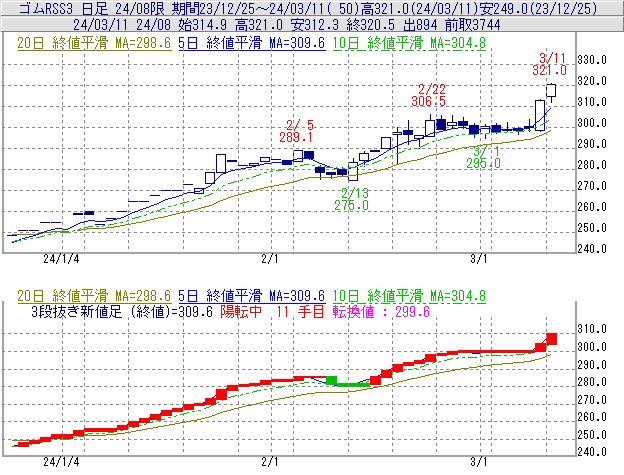Click upper chart 24/1/4 date axis label

coord(61,259)
